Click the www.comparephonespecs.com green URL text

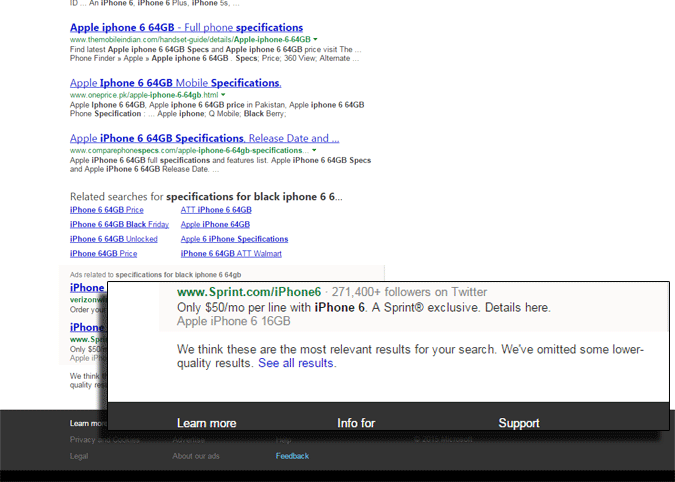pos(189,150)
